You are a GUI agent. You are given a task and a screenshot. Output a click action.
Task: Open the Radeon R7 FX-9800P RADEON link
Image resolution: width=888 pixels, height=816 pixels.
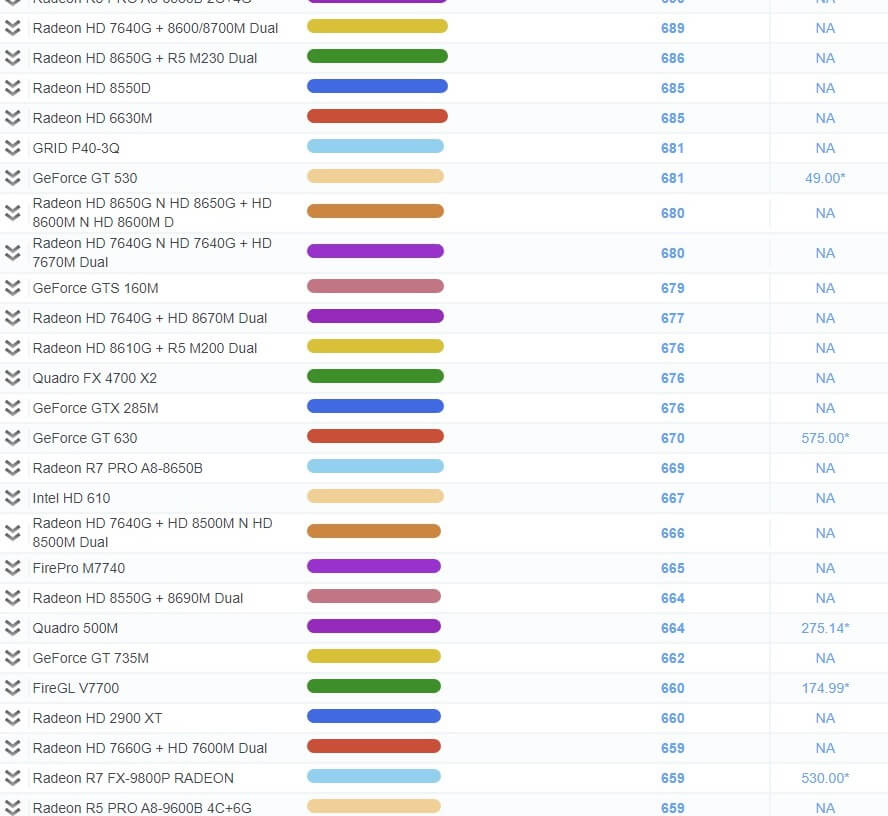pos(133,779)
